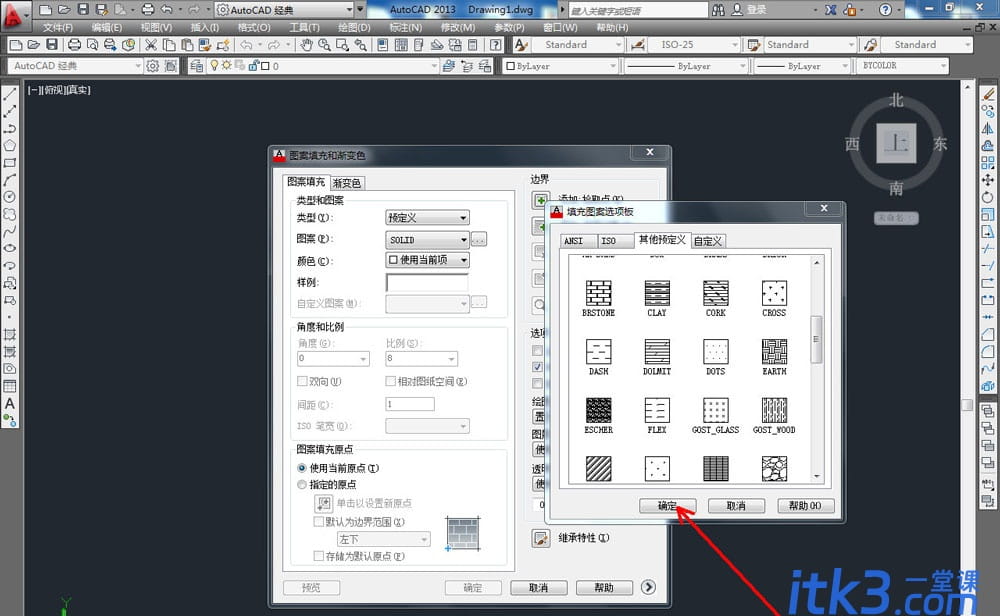The image size is (1000, 616).
Task: Click the Print icon in standard toolbar
Action: coord(74,45)
